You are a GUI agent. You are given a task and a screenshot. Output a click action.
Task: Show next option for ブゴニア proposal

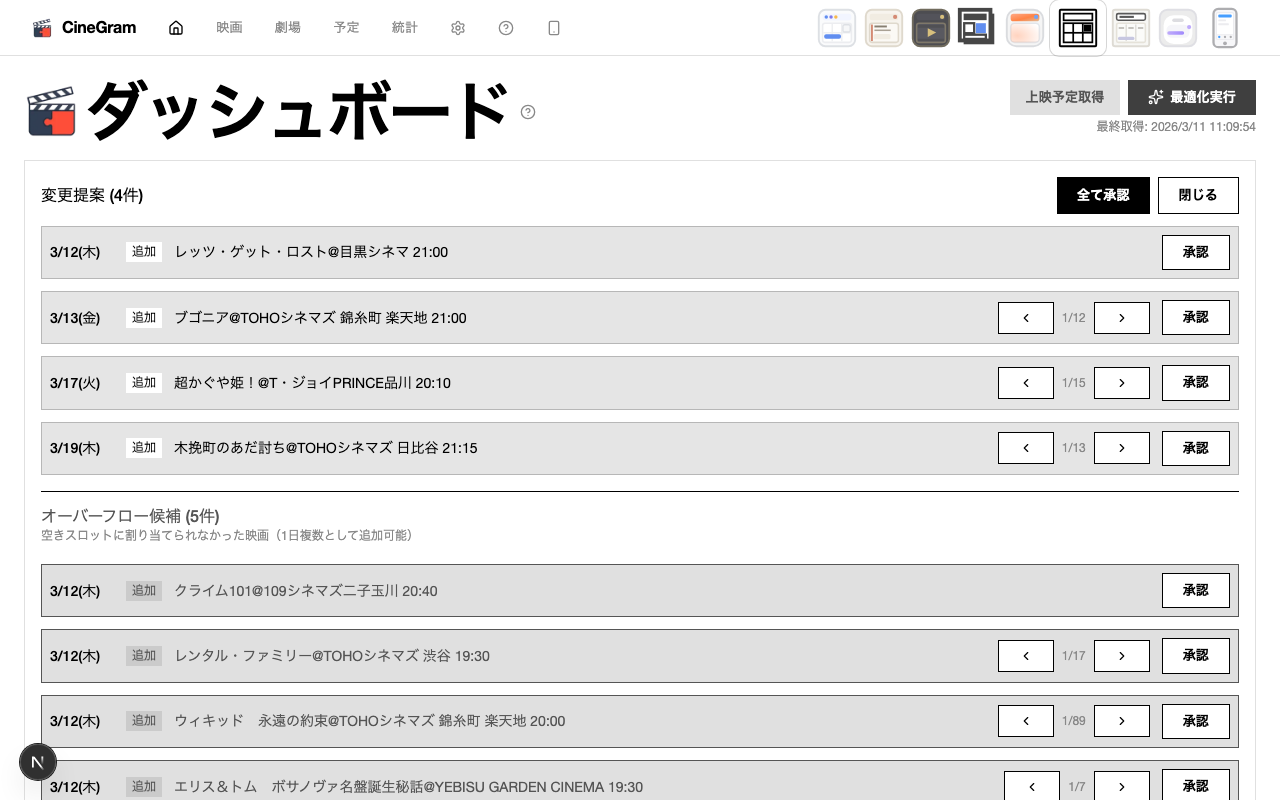pos(1121,318)
